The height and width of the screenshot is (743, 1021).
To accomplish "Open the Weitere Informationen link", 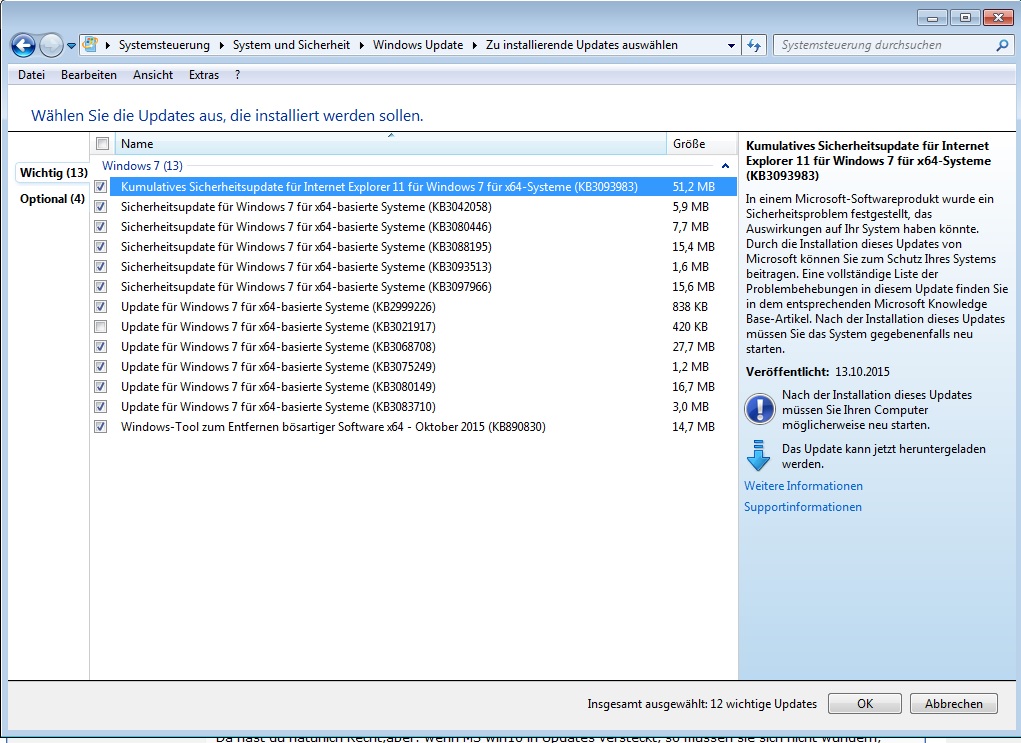I will 803,486.
